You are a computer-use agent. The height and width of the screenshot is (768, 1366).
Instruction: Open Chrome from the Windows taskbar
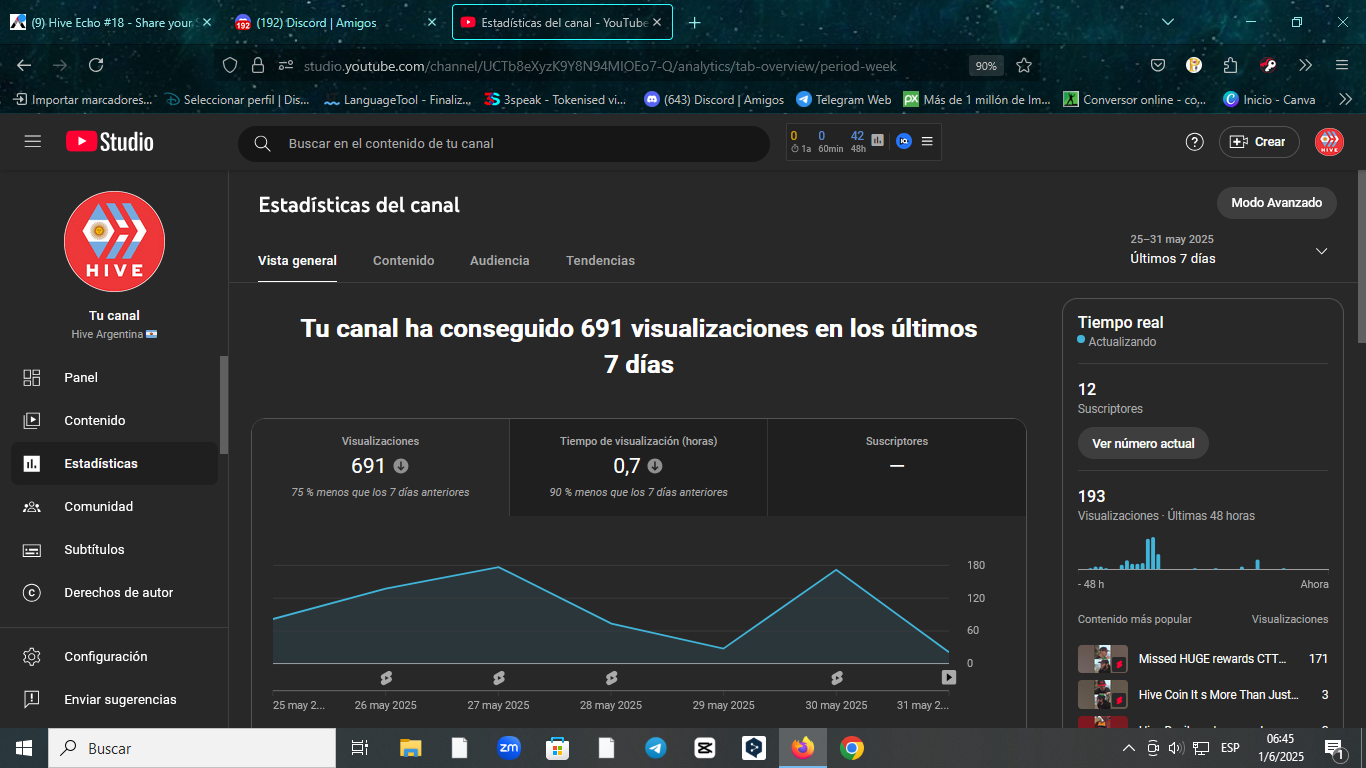[x=852, y=748]
